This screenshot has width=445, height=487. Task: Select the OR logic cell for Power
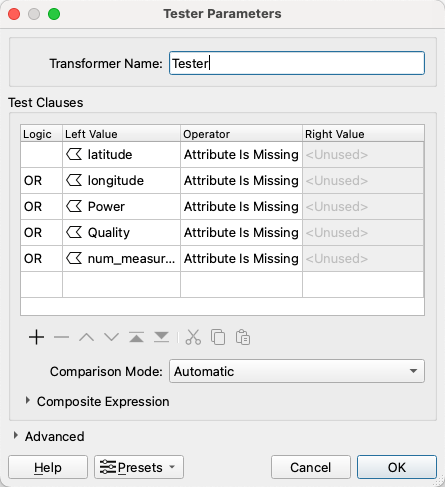(41, 206)
